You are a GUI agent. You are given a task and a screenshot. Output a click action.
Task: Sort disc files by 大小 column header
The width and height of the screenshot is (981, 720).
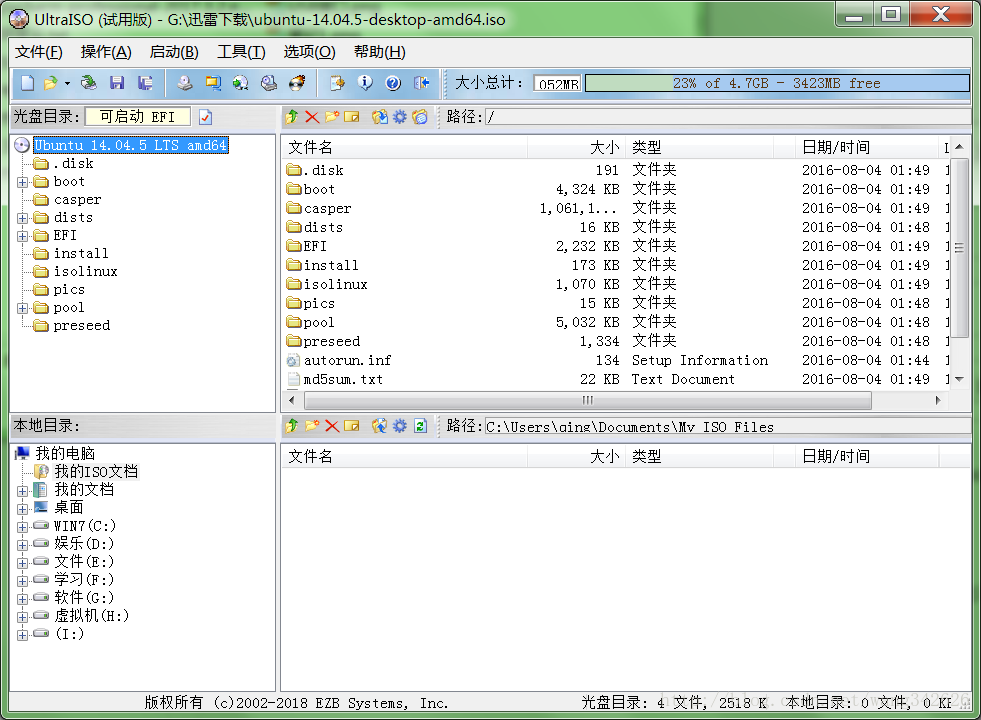576,148
